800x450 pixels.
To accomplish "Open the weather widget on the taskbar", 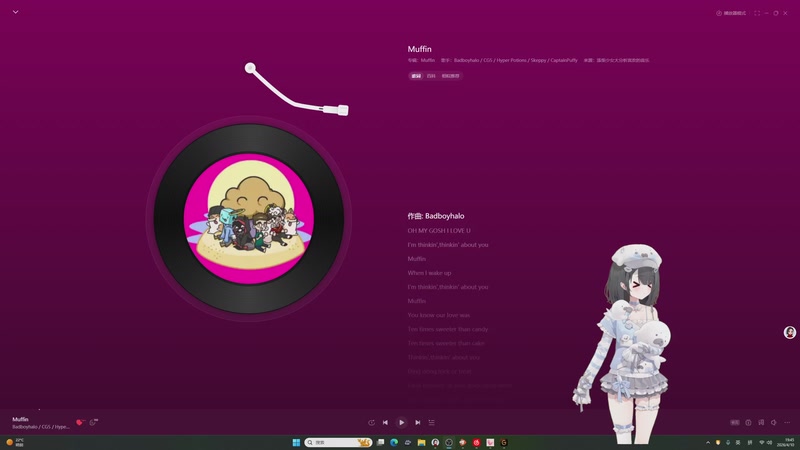I will (x=15, y=442).
